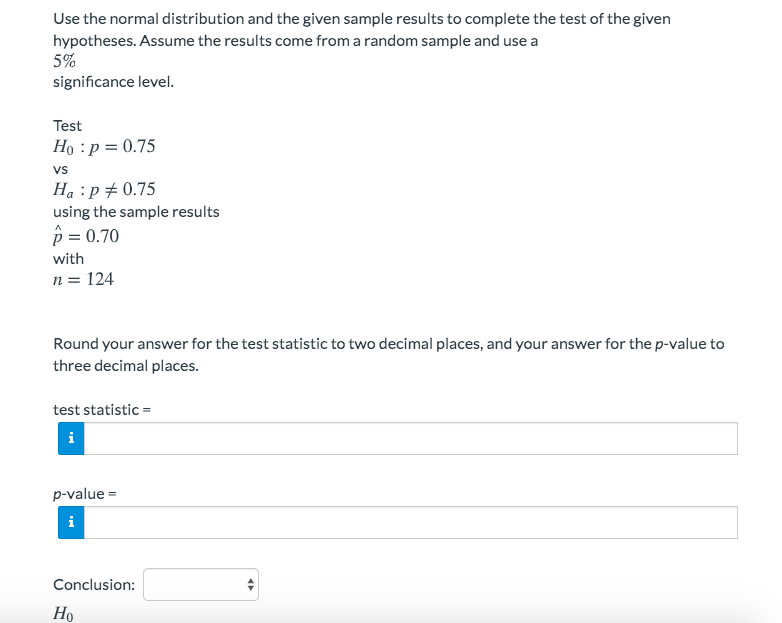Image resolution: width=782 pixels, height=623 pixels.
Task: Click the null hypothesis H0 : p = 0.75 formula
Action: coord(104,146)
